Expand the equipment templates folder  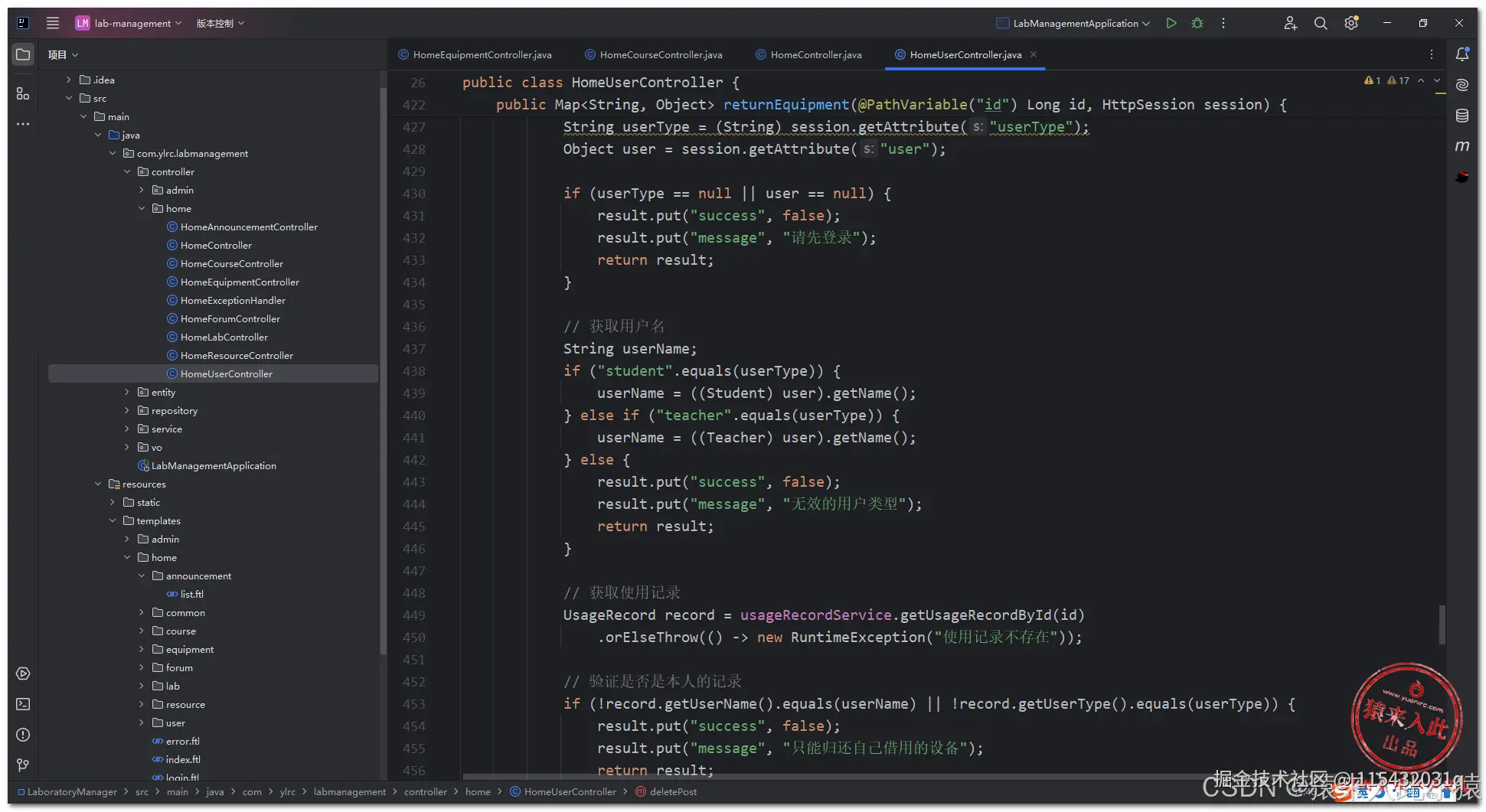(142, 649)
